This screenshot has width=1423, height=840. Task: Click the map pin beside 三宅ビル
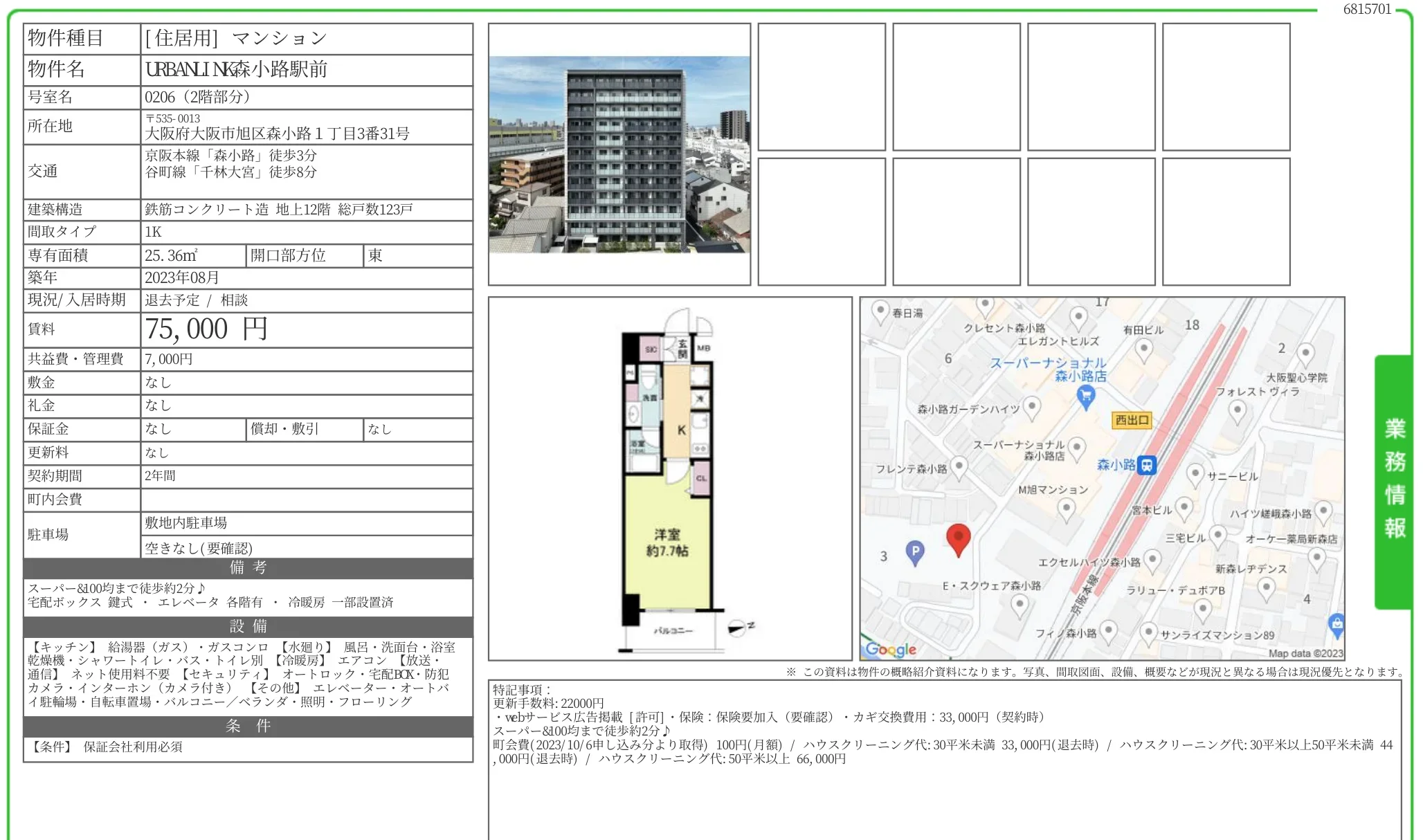(x=1217, y=537)
